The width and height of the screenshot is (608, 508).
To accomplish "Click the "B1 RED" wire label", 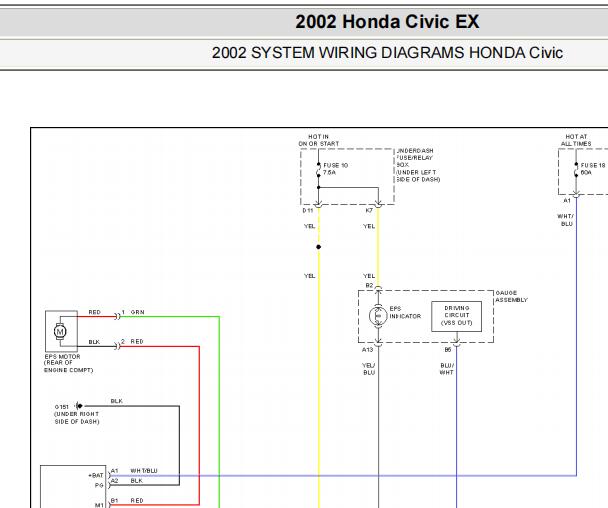I will pos(127,501).
